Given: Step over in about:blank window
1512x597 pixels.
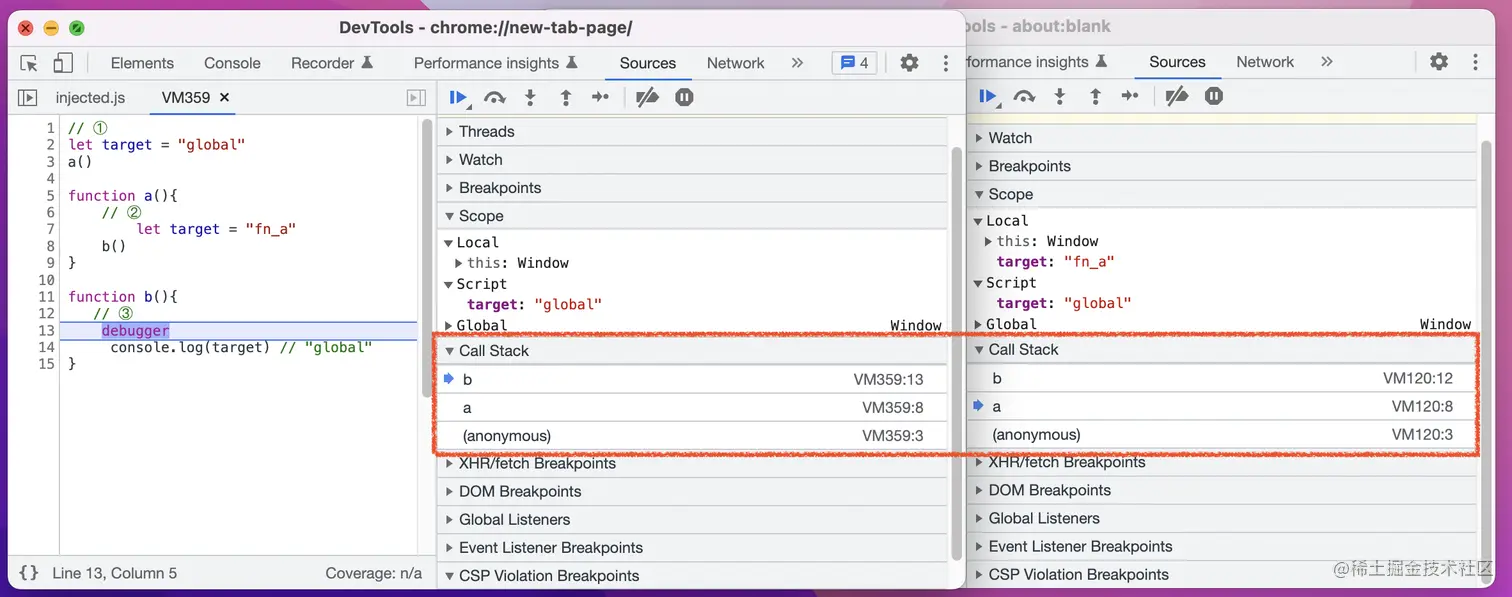Looking at the screenshot, I should (x=1024, y=96).
